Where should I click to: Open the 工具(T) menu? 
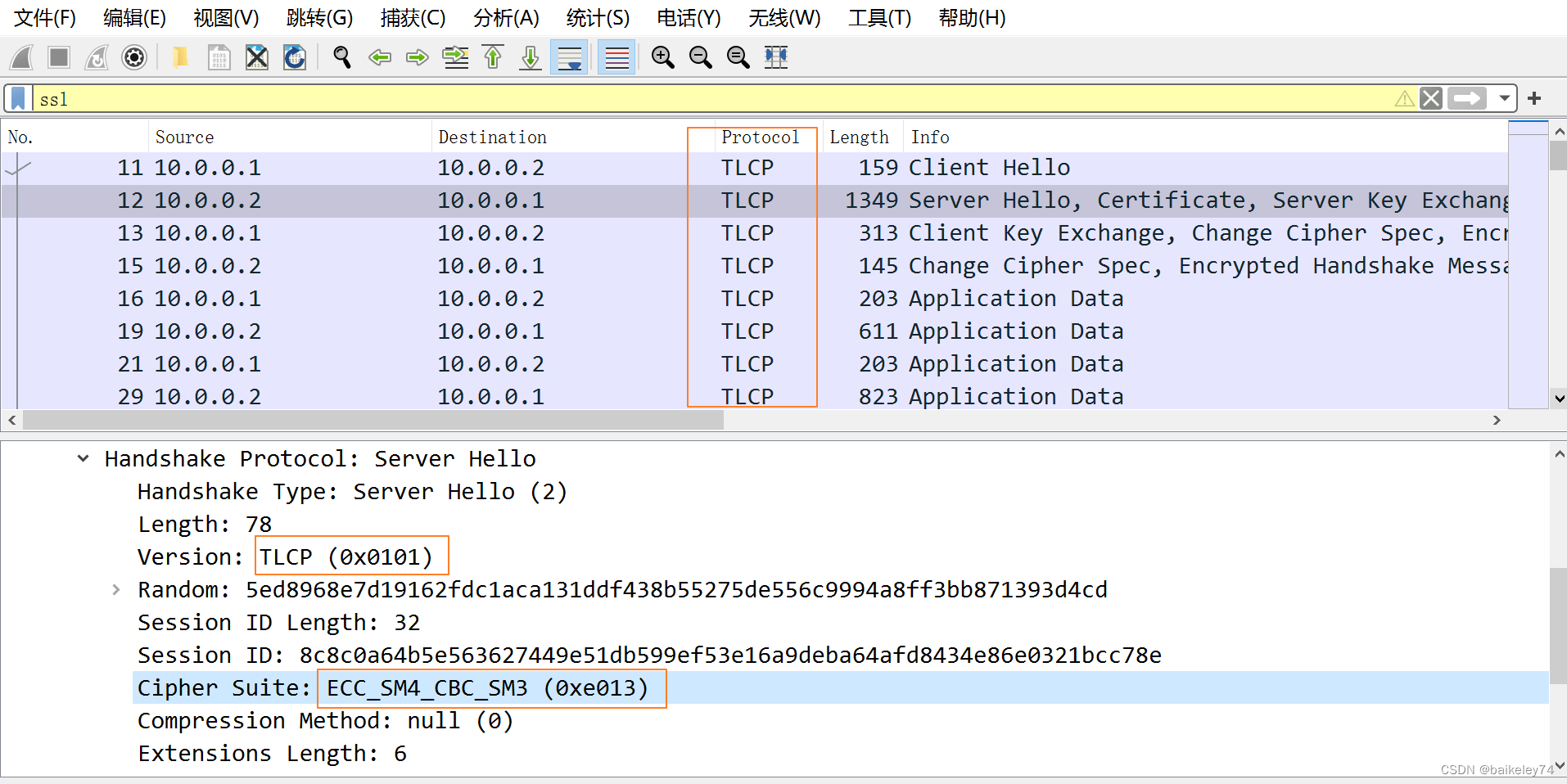tap(879, 18)
